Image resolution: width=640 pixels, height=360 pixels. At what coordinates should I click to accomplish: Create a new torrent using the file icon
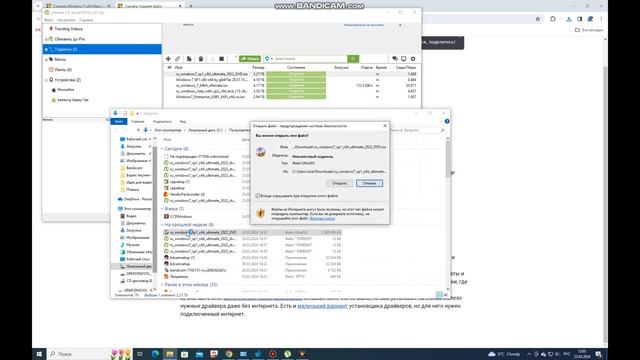click(x=189, y=59)
